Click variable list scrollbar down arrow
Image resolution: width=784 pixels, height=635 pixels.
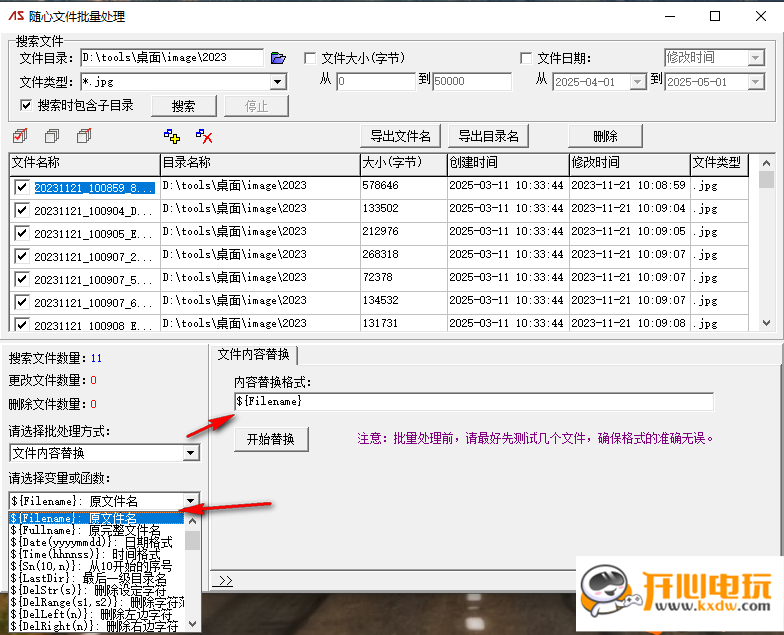tap(192, 624)
